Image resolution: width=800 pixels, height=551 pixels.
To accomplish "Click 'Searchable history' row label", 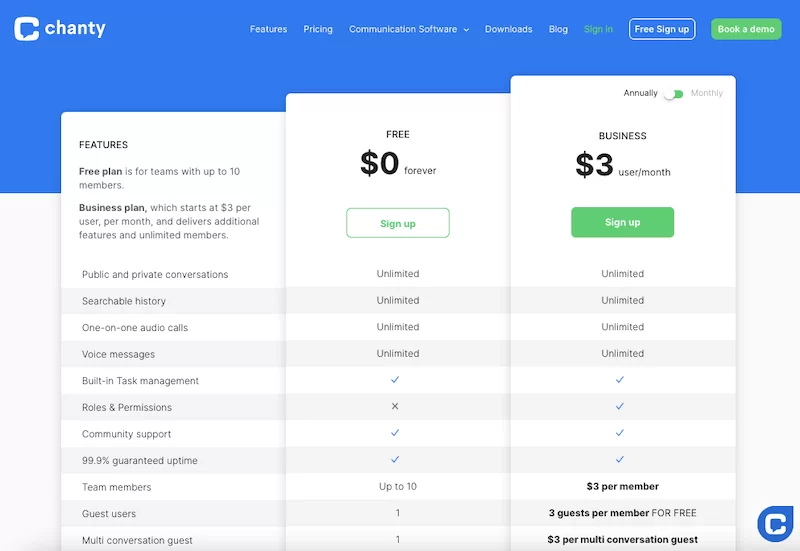I will click(124, 301).
